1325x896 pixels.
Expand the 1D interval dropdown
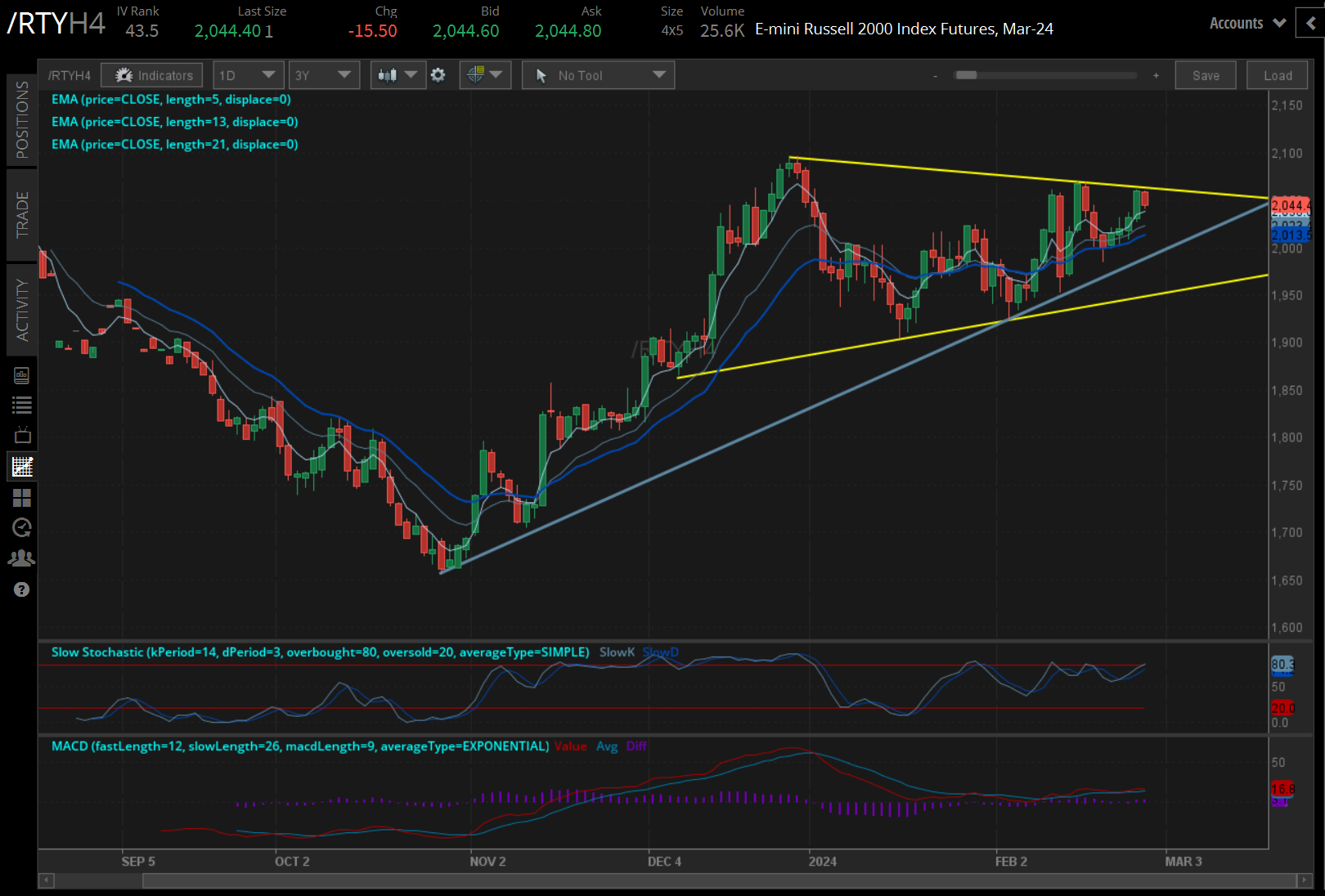tap(248, 75)
